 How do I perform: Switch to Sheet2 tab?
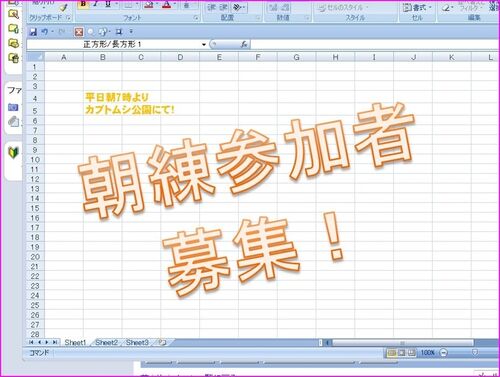[x=107, y=342]
